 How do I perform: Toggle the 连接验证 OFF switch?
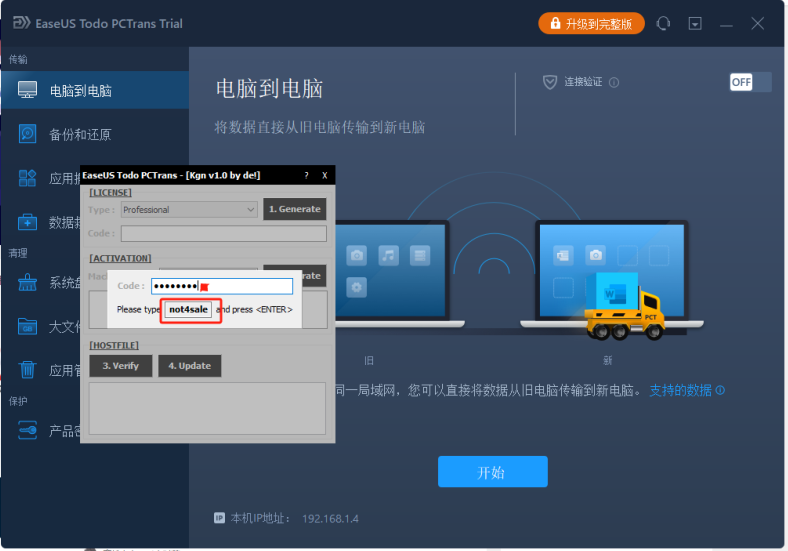750,82
